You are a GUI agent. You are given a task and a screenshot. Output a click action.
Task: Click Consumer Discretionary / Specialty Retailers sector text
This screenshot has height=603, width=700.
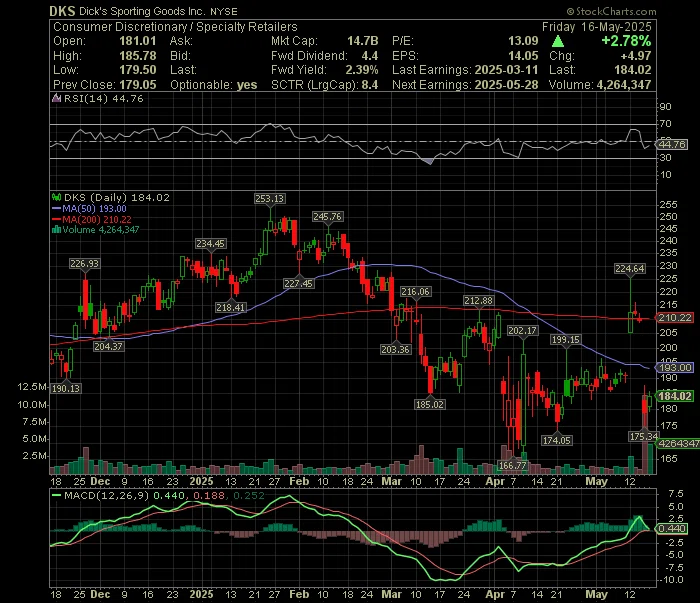tap(175, 27)
